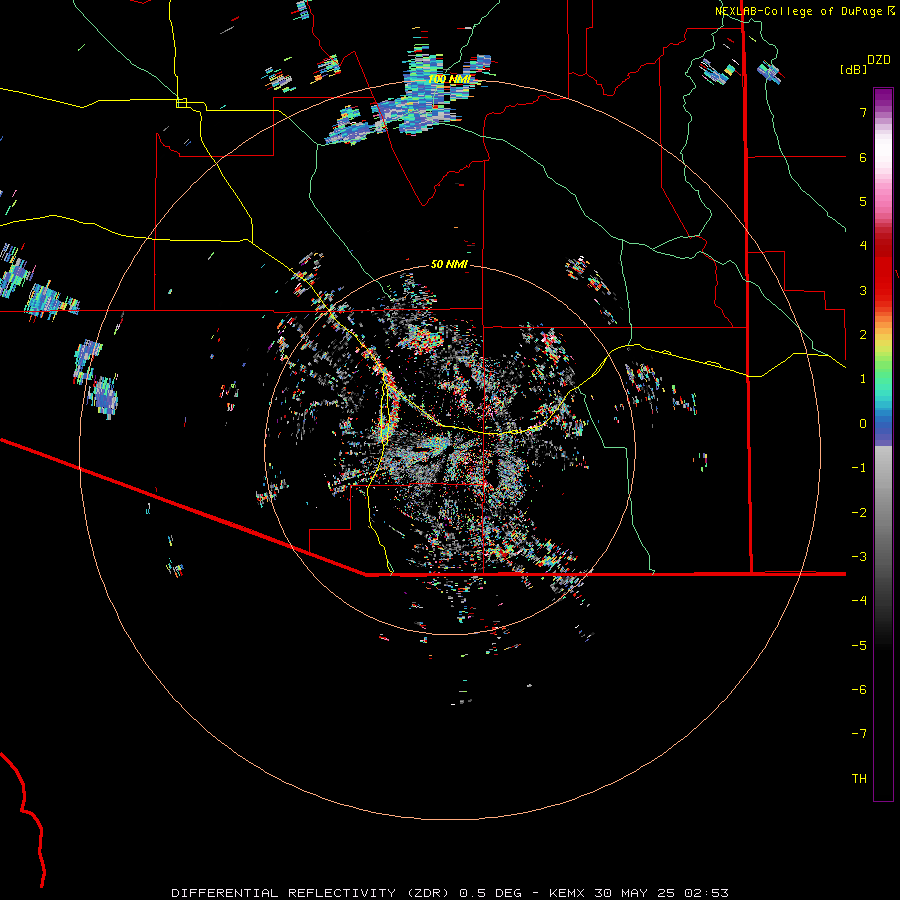Click the TH threshold label
Viewport: 900px width, 900px height.
859,778
